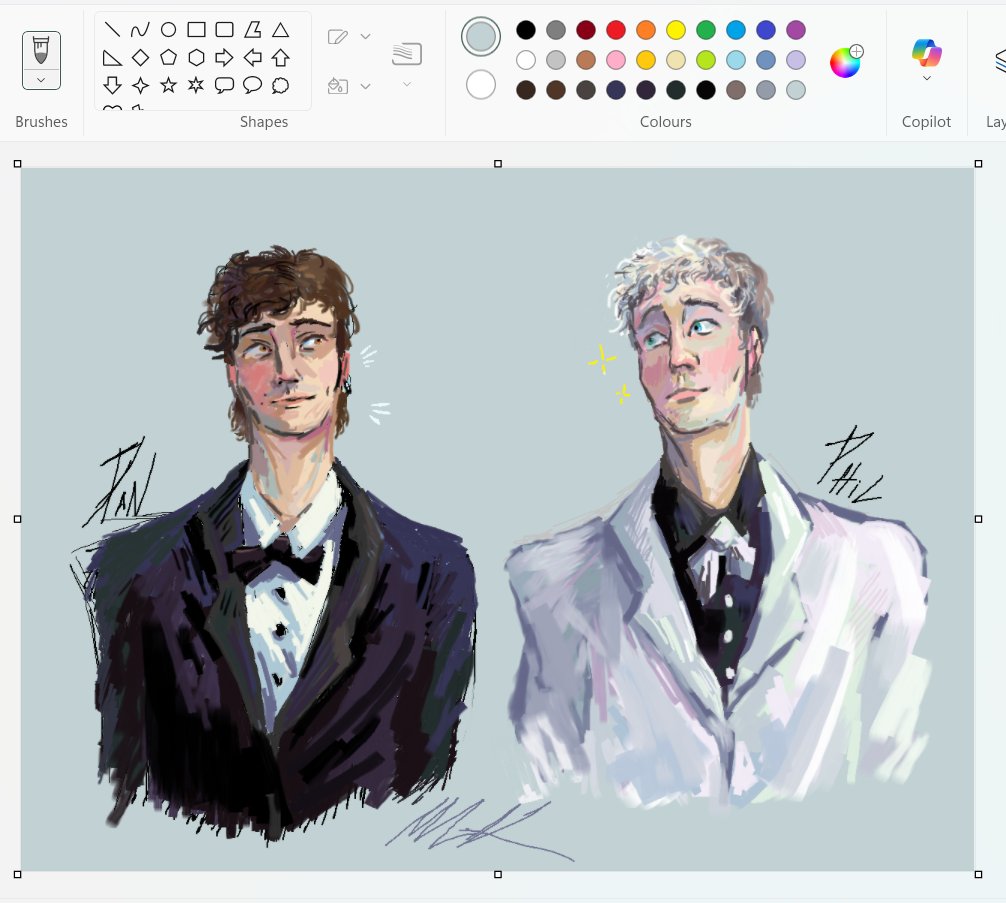Pick the gold colour swatch

click(646, 60)
